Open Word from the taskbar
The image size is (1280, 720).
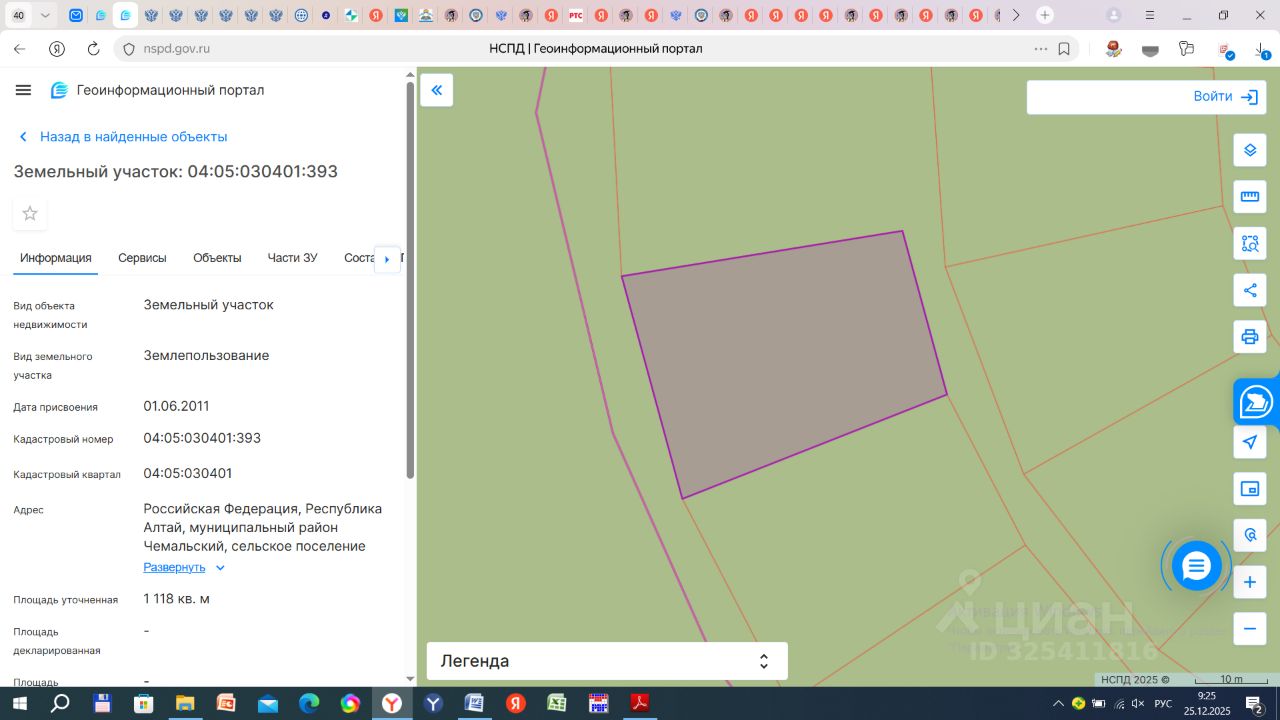(x=473, y=703)
